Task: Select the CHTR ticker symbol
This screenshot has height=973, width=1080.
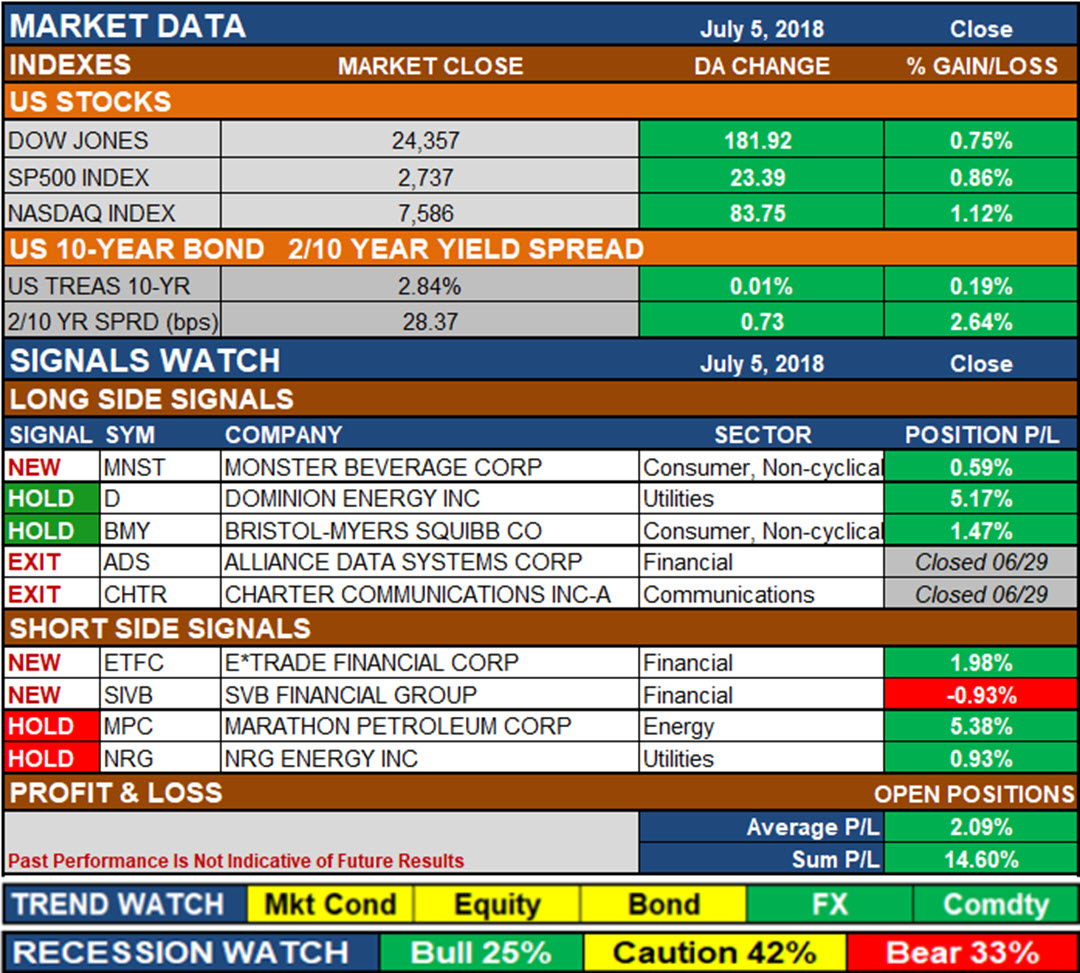Action: (135, 594)
